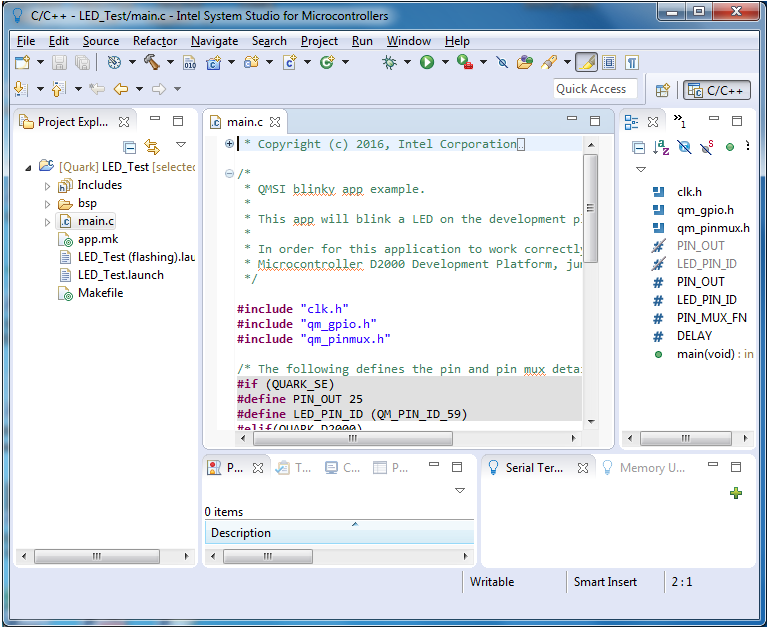Click the editor horizontal scrollbar thumb
The image size is (769, 627).
pos(353,439)
